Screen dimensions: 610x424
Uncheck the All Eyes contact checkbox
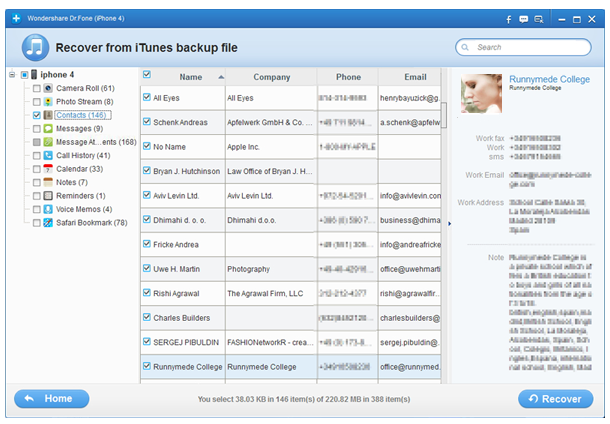click(x=147, y=97)
